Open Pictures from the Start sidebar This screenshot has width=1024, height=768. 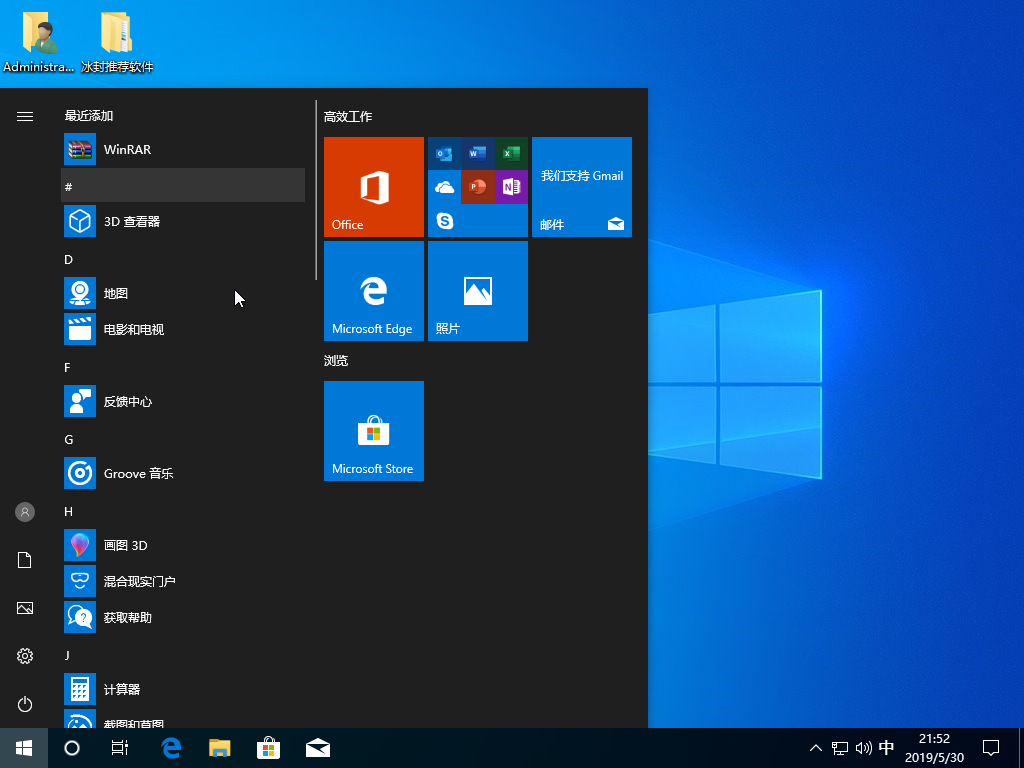(25, 608)
